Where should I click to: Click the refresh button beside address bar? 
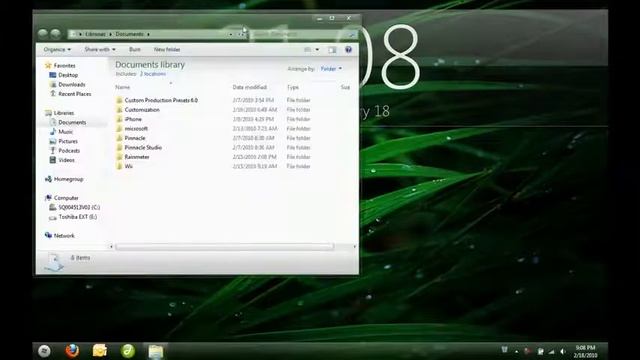[x=242, y=34]
